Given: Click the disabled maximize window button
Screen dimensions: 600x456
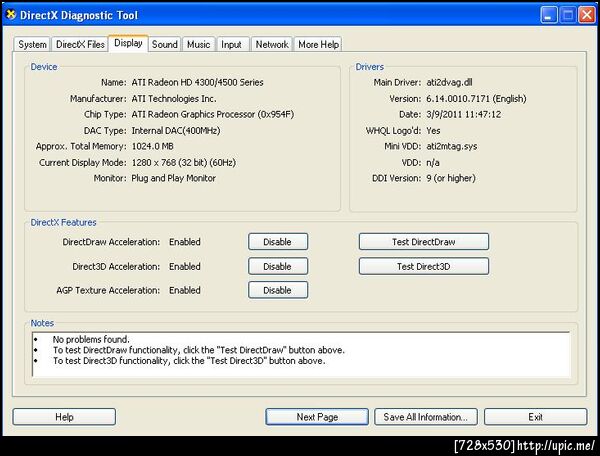Looking at the screenshot, I should (568, 15).
